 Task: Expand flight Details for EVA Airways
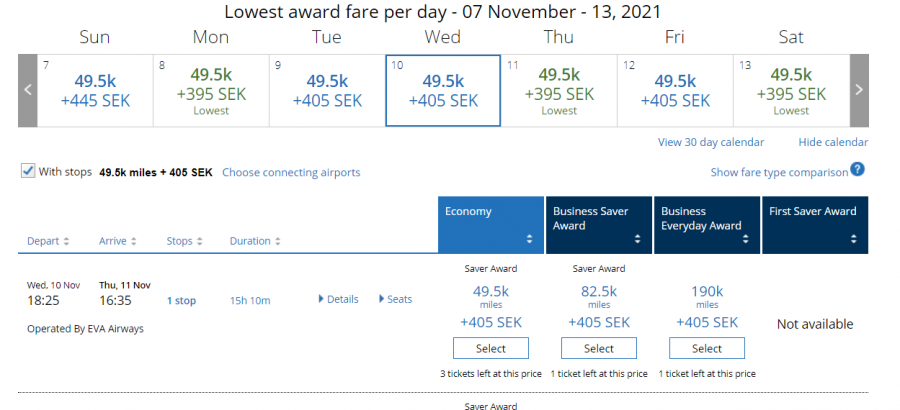coord(338,299)
